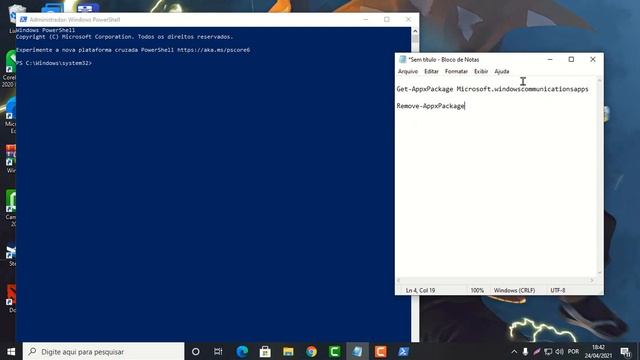The image size is (640, 360).
Task: Click the aka.ms/pscore6 URL in PowerShell
Action: pyautogui.click(x=213, y=50)
